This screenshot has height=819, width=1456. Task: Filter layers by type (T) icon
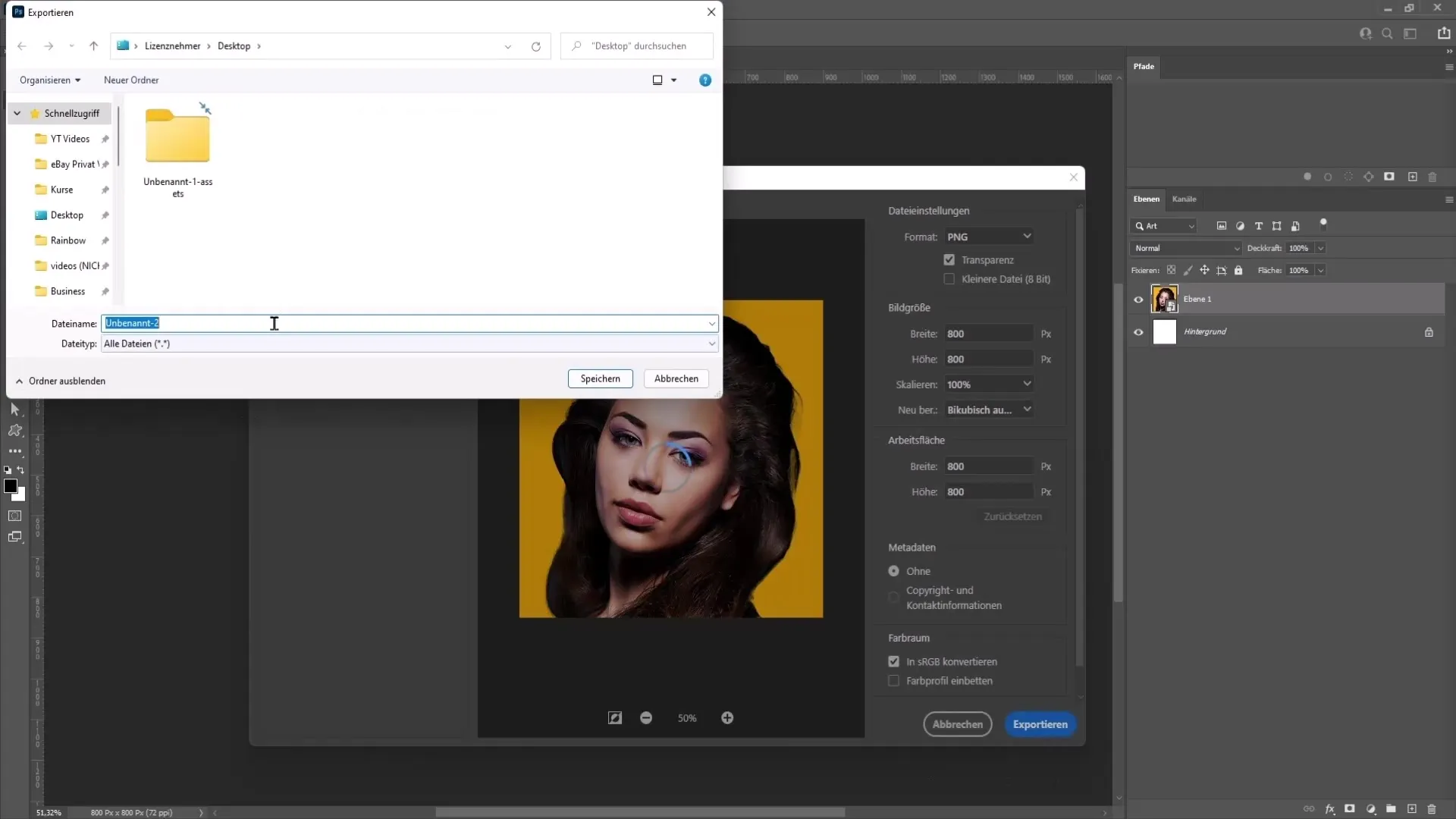pyautogui.click(x=1259, y=226)
